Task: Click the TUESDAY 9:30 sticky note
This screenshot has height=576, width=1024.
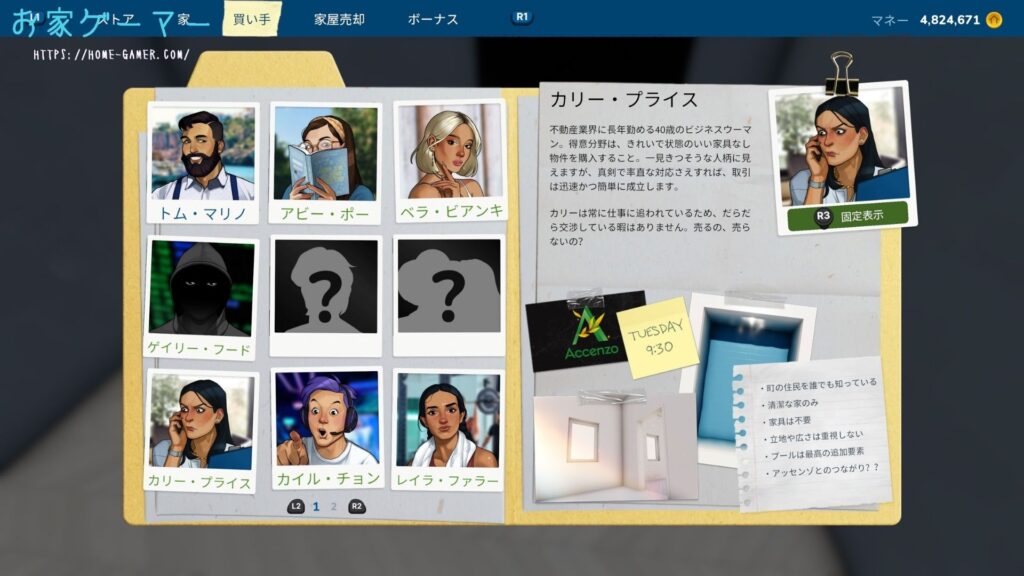Action: click(x=657, y=338)
